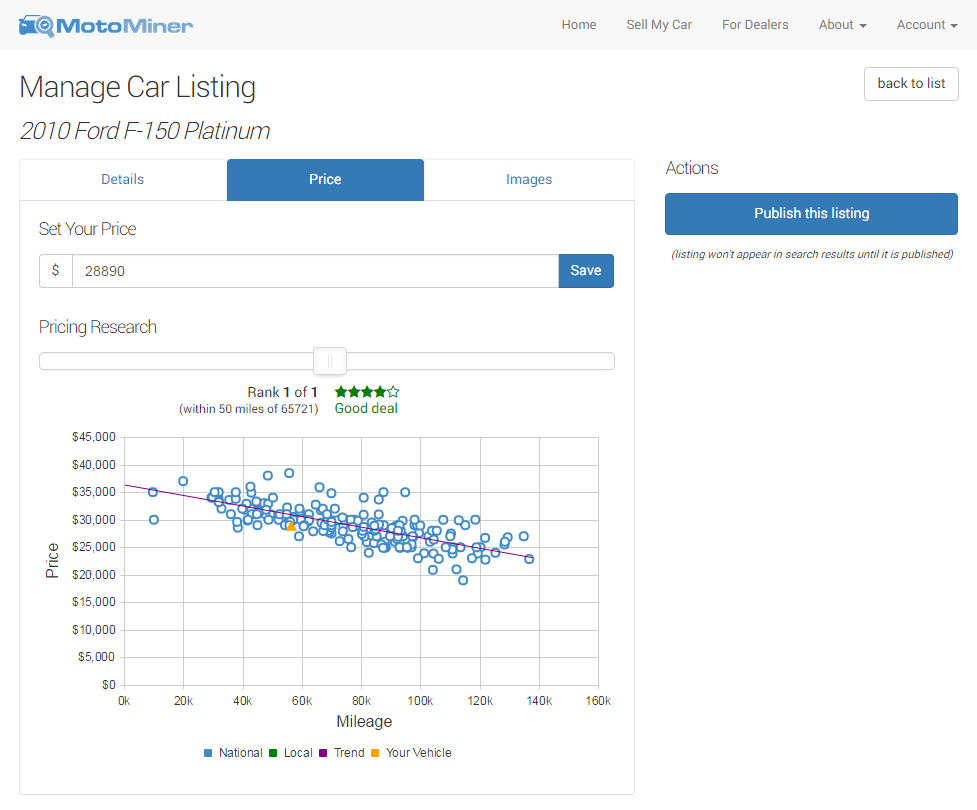
Task: Click the '2010 Ford F-150 Platinum' subtitle
Action: click(x=145, y=131)
